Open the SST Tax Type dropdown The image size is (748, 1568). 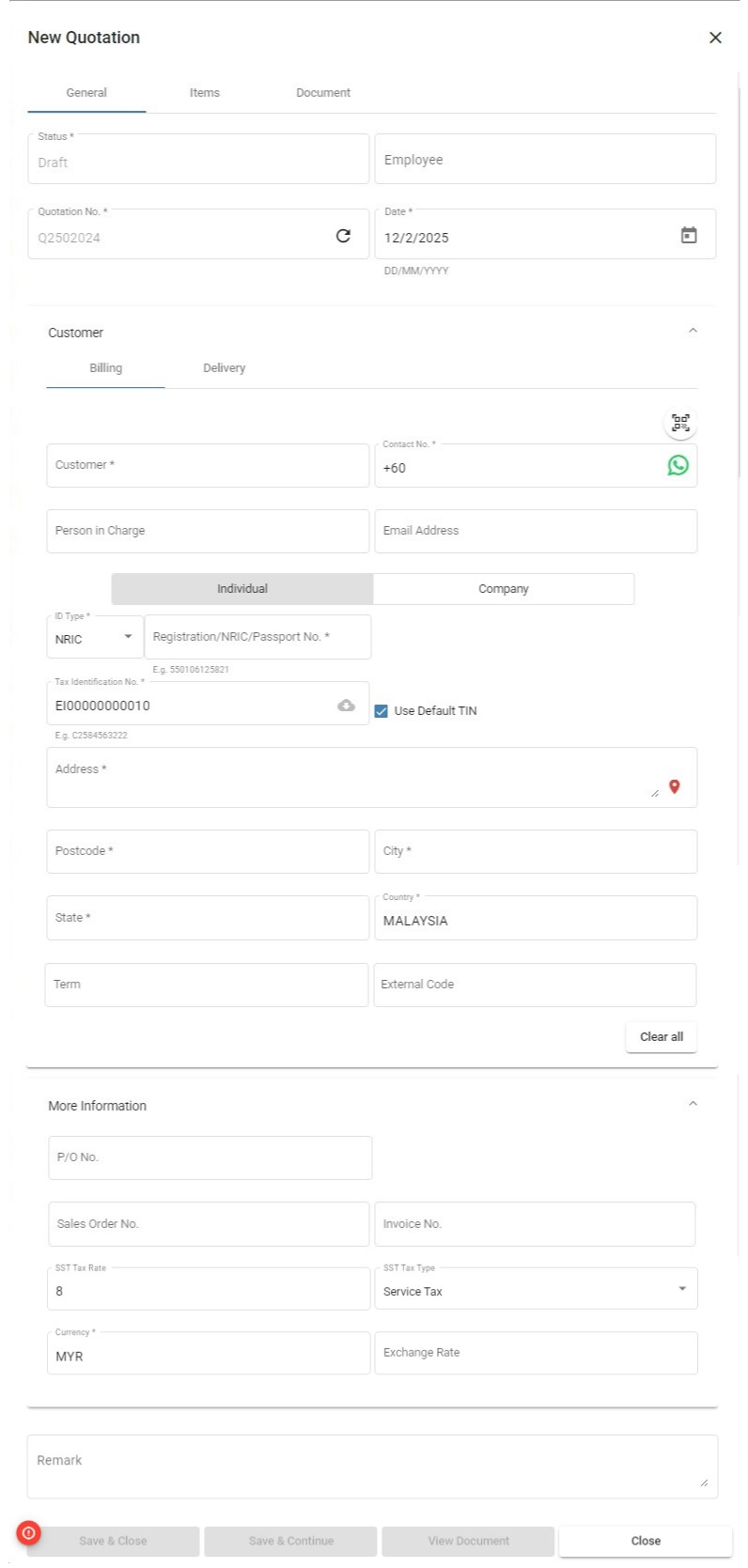(x=536, y=1289)
